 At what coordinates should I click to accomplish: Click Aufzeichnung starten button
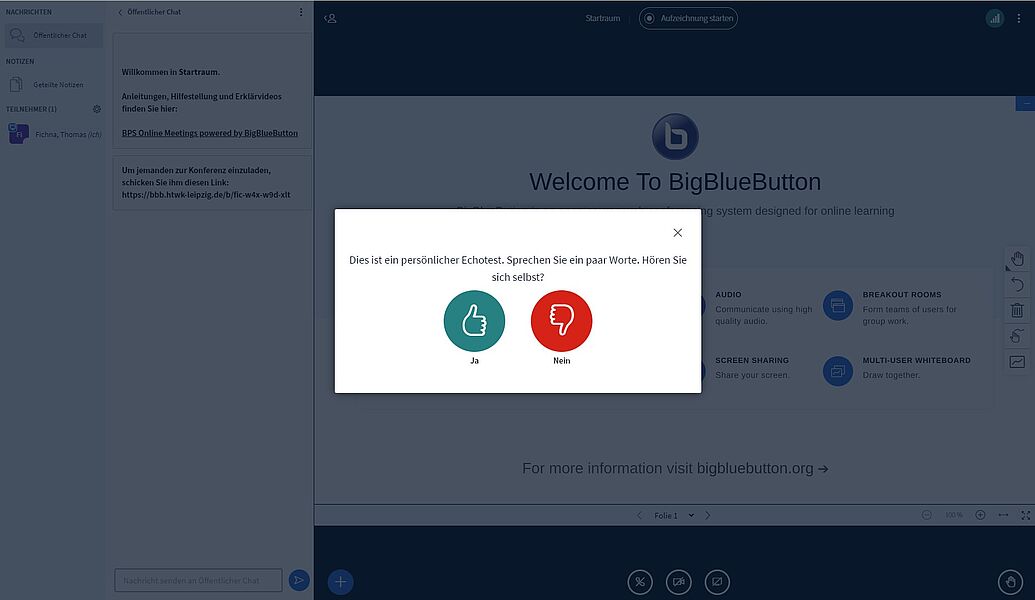[x=688, y=18]
